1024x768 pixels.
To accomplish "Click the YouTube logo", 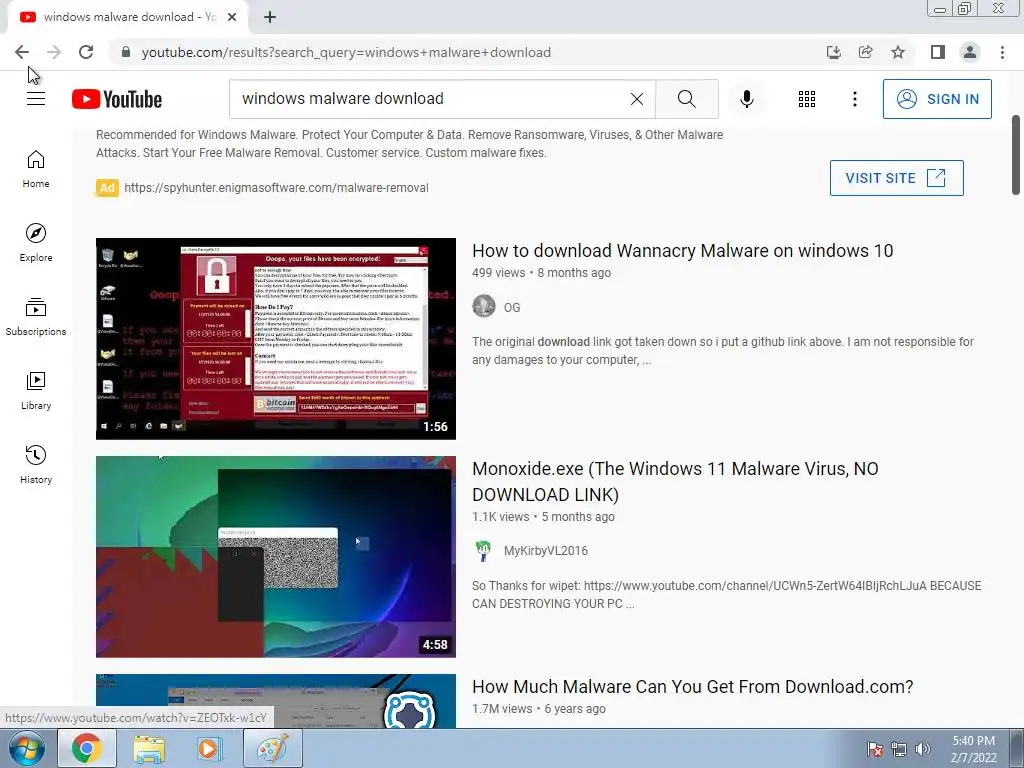I will tap(117, 99).
